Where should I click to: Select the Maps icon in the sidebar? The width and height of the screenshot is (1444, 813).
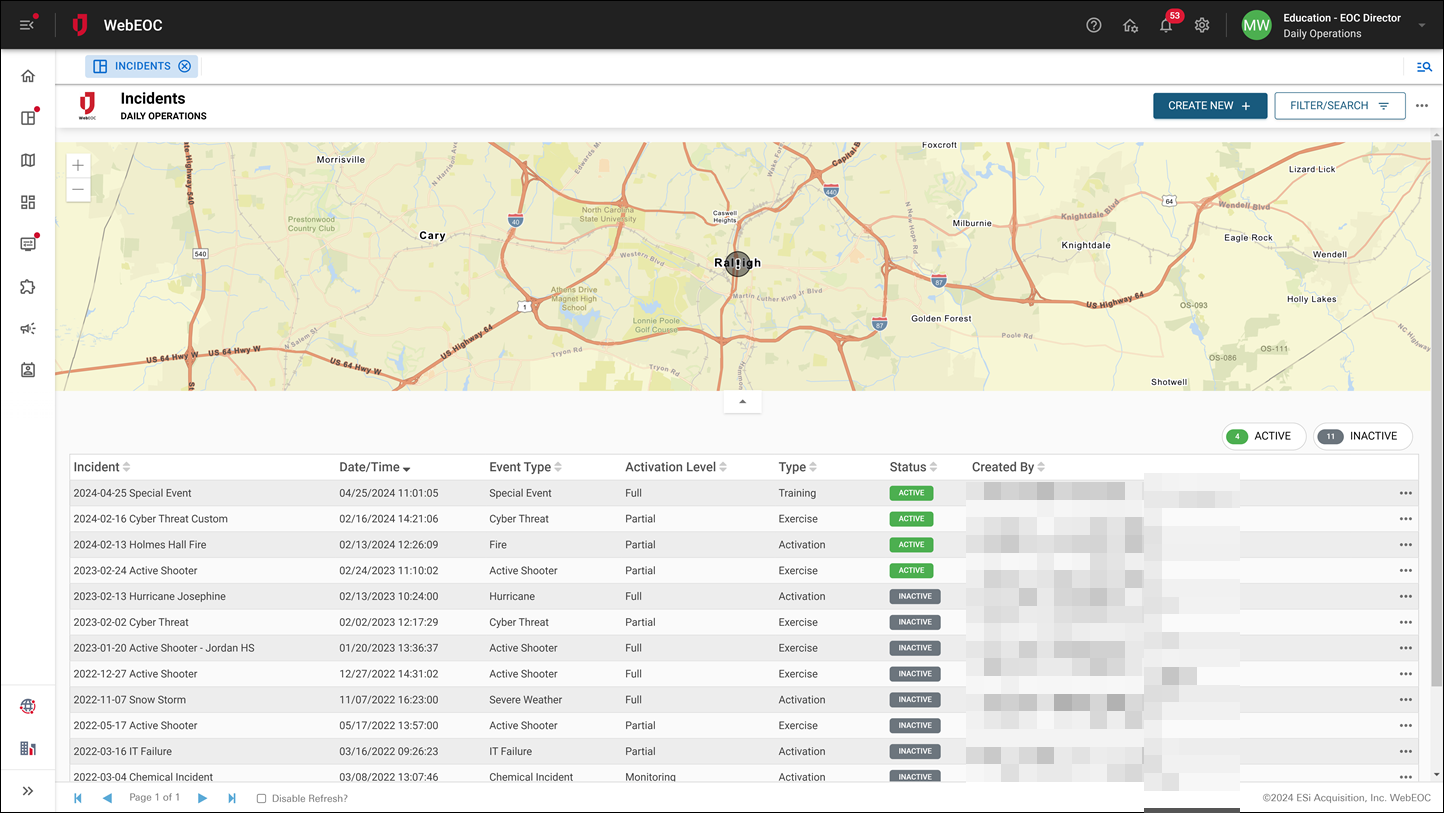pos(27,160)
